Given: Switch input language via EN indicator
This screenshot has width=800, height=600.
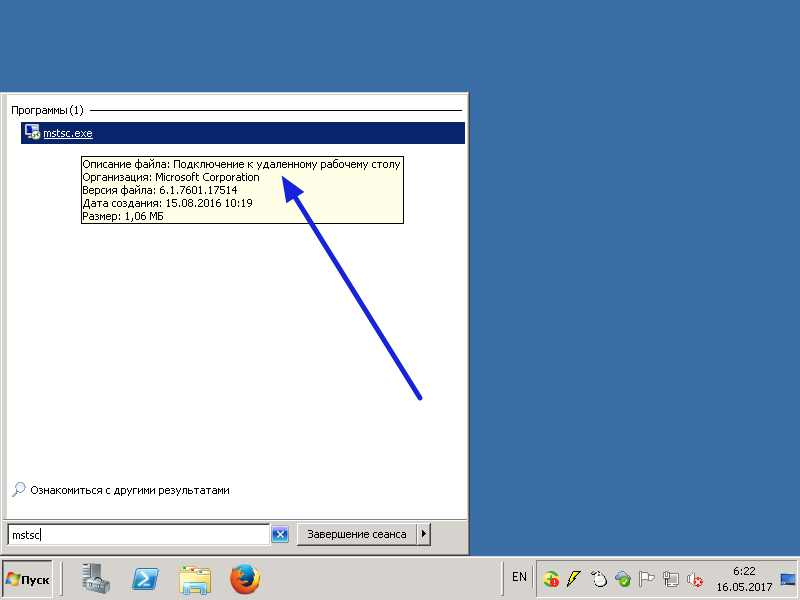Looking at the screenshot, I should pos(519,577).
